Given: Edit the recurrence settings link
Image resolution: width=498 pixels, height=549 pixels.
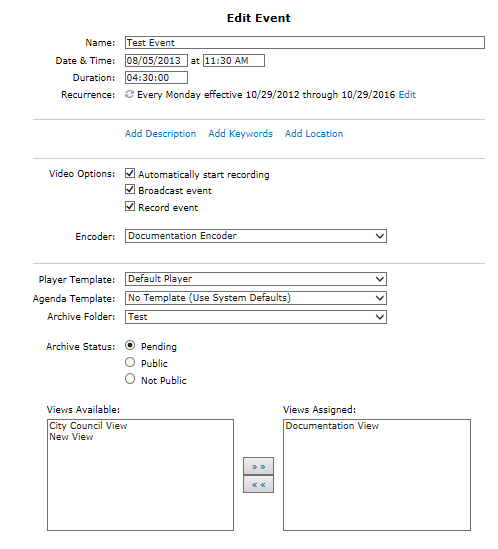Looking at the screenshot, I should pos(407,95).
